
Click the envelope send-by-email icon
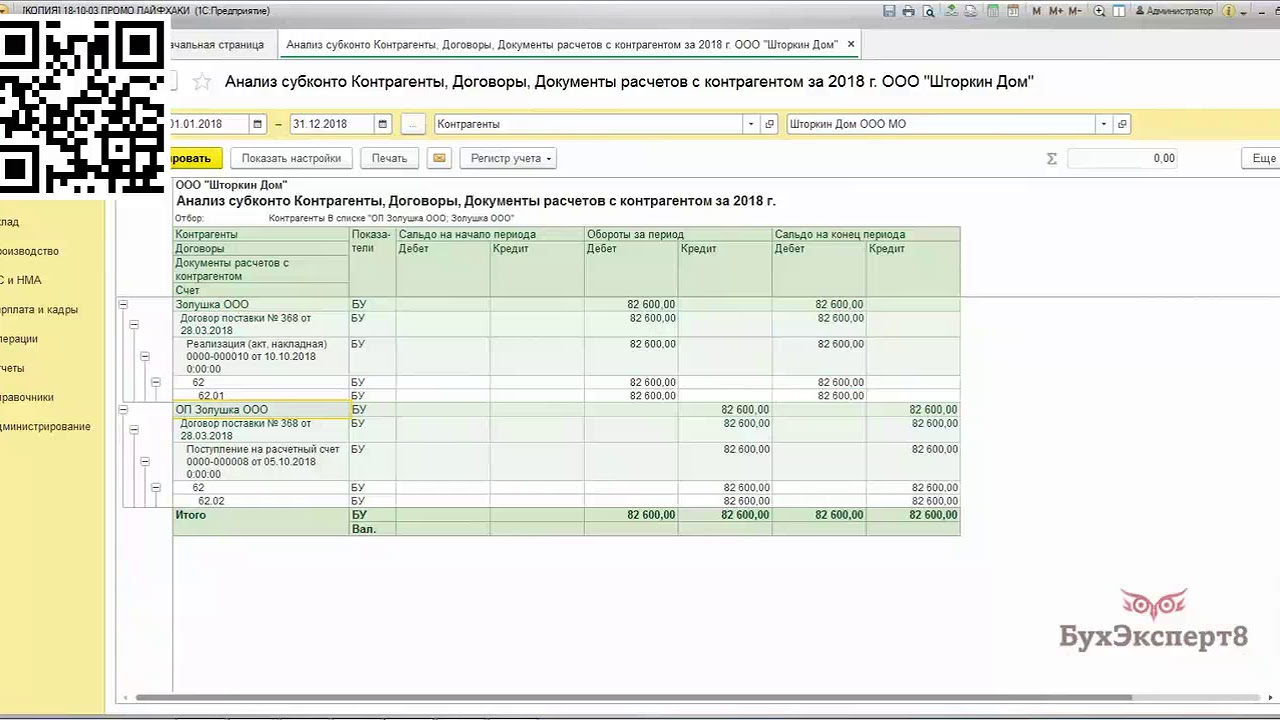point(439,158)
